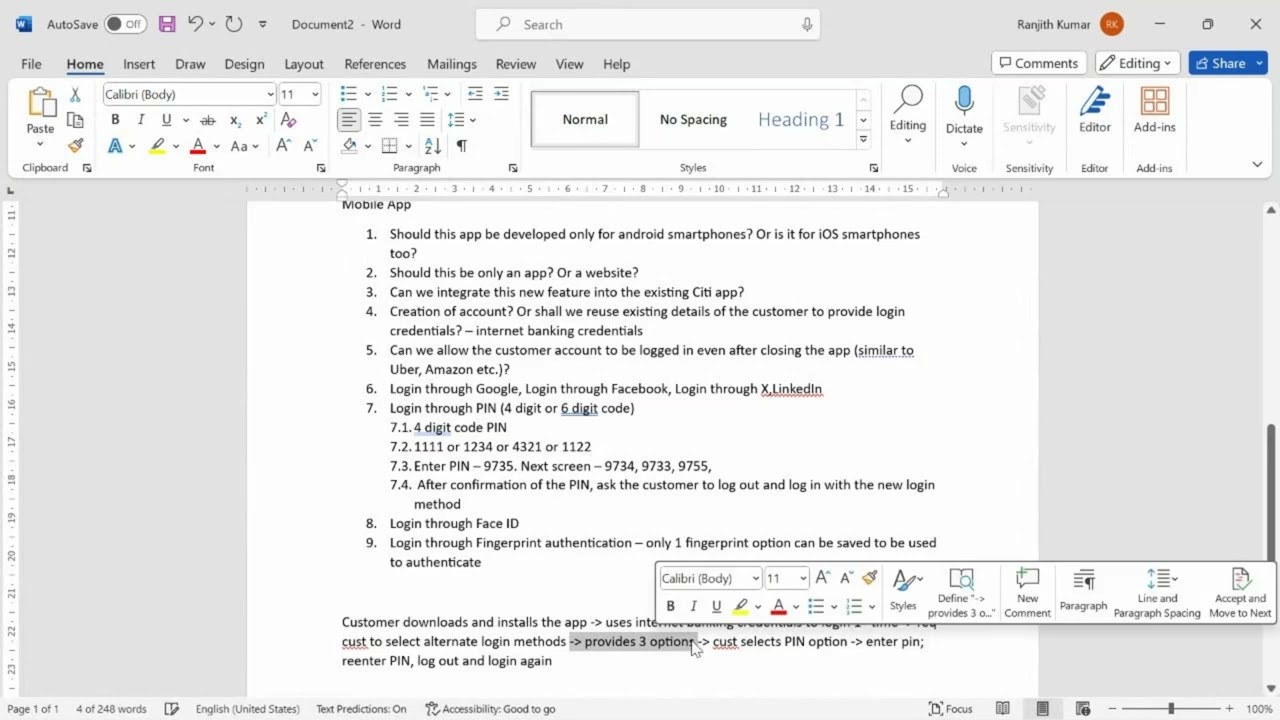Decrease font size in ribbon
This screenshot has width=1280, height=720.
(x=310, y=146)
